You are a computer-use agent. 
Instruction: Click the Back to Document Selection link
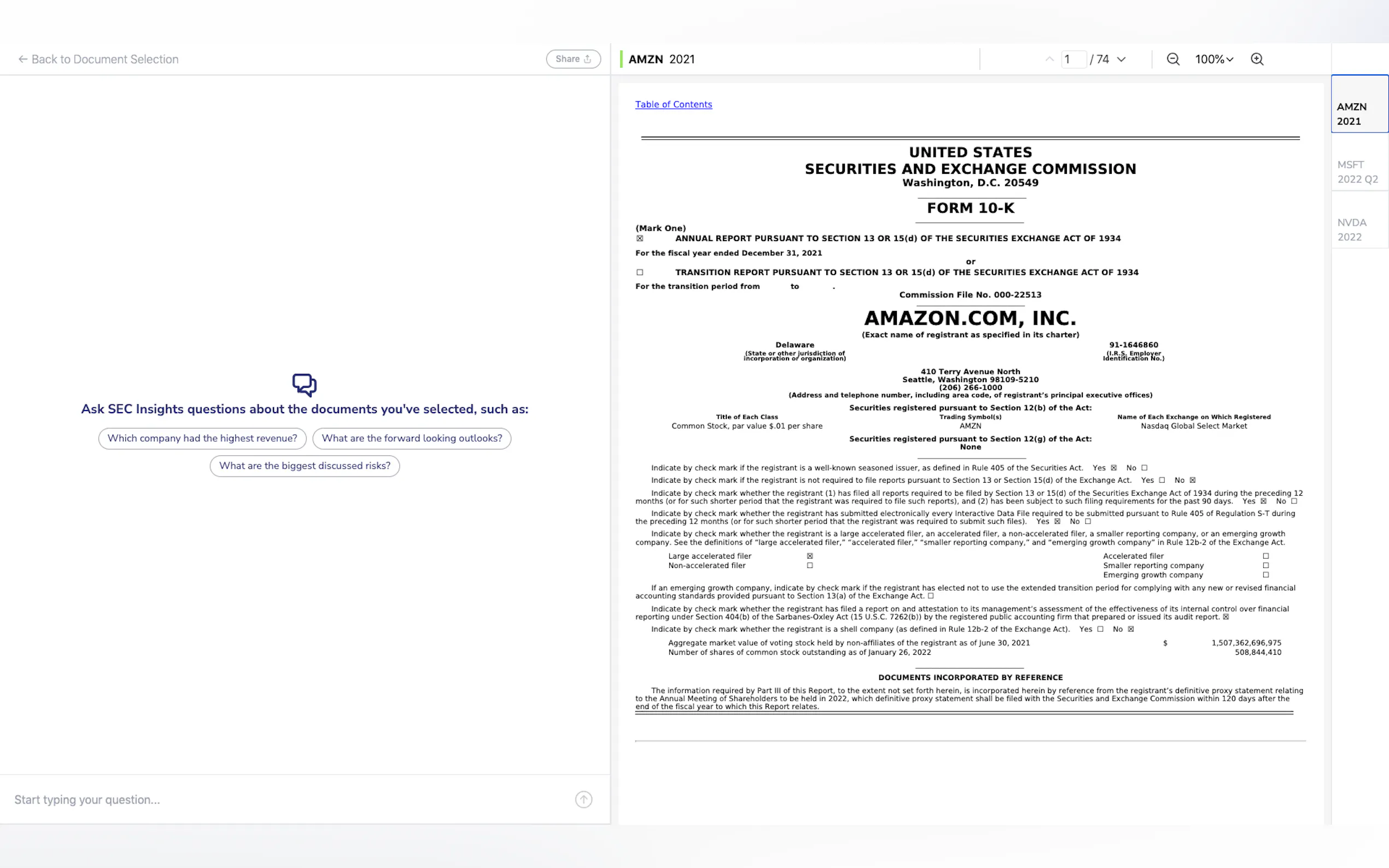tap(104, 59)
